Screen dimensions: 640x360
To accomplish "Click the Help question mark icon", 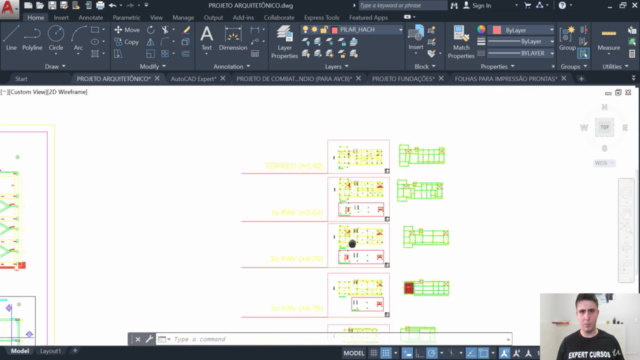I will [562, 5].
